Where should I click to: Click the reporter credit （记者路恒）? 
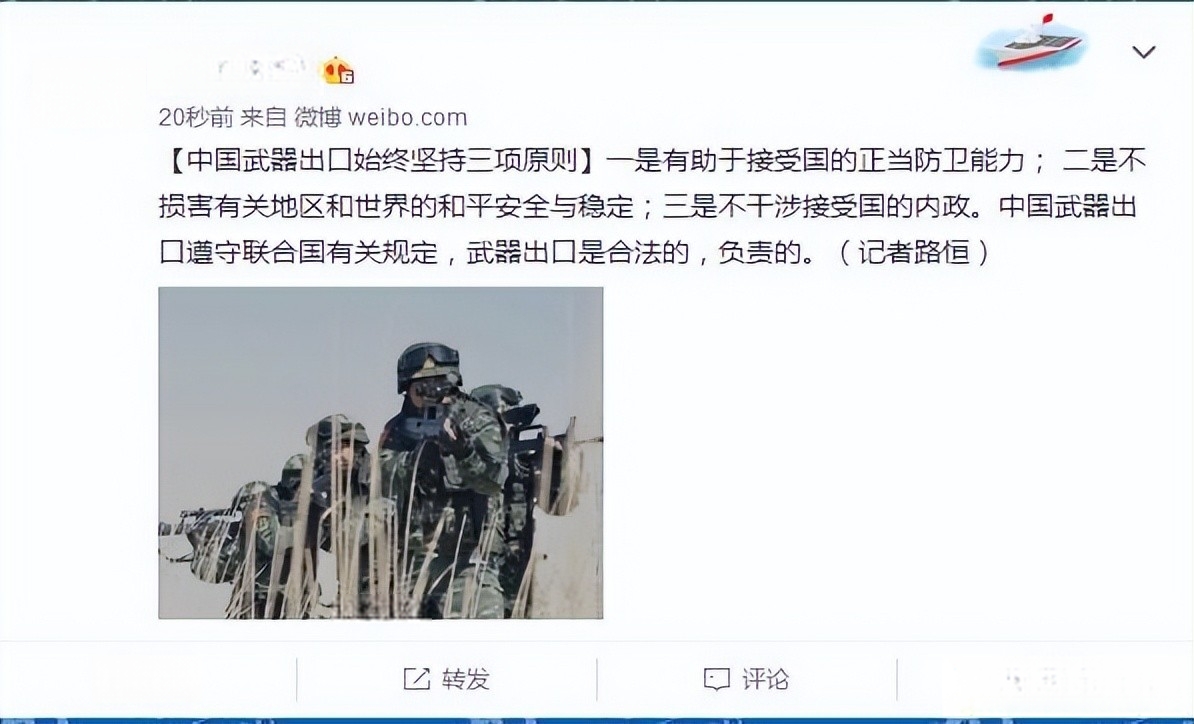coord(914,251)
